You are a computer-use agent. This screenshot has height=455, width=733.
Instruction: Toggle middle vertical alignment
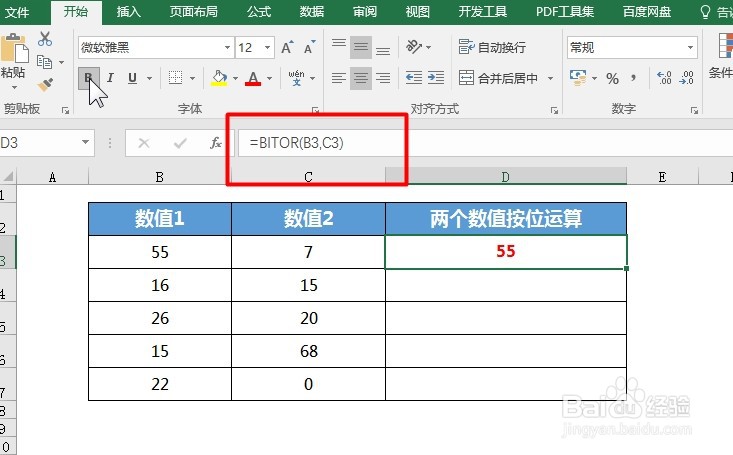click(x=360, y=47)
